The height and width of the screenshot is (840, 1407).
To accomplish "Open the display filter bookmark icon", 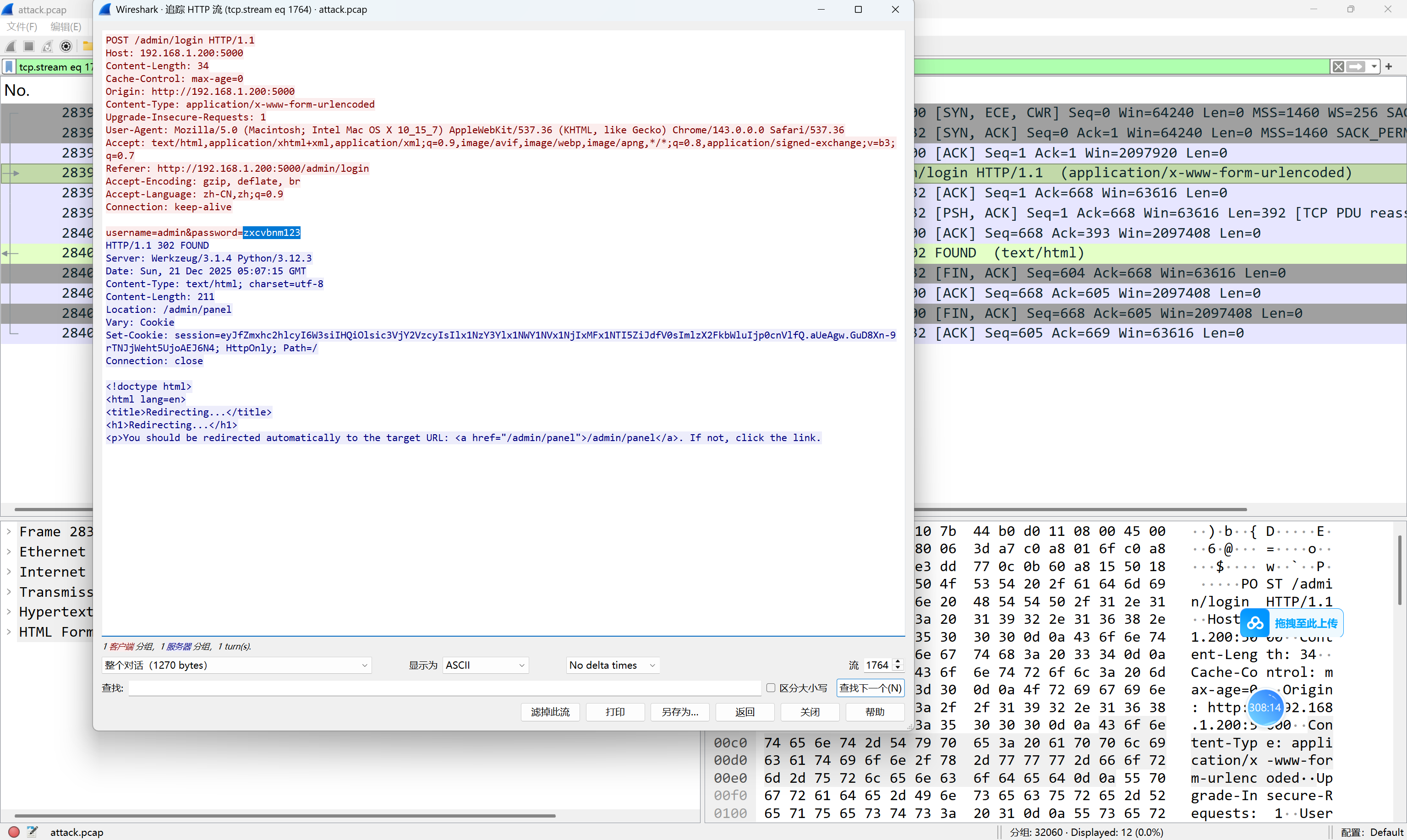I will click(9, 67).
